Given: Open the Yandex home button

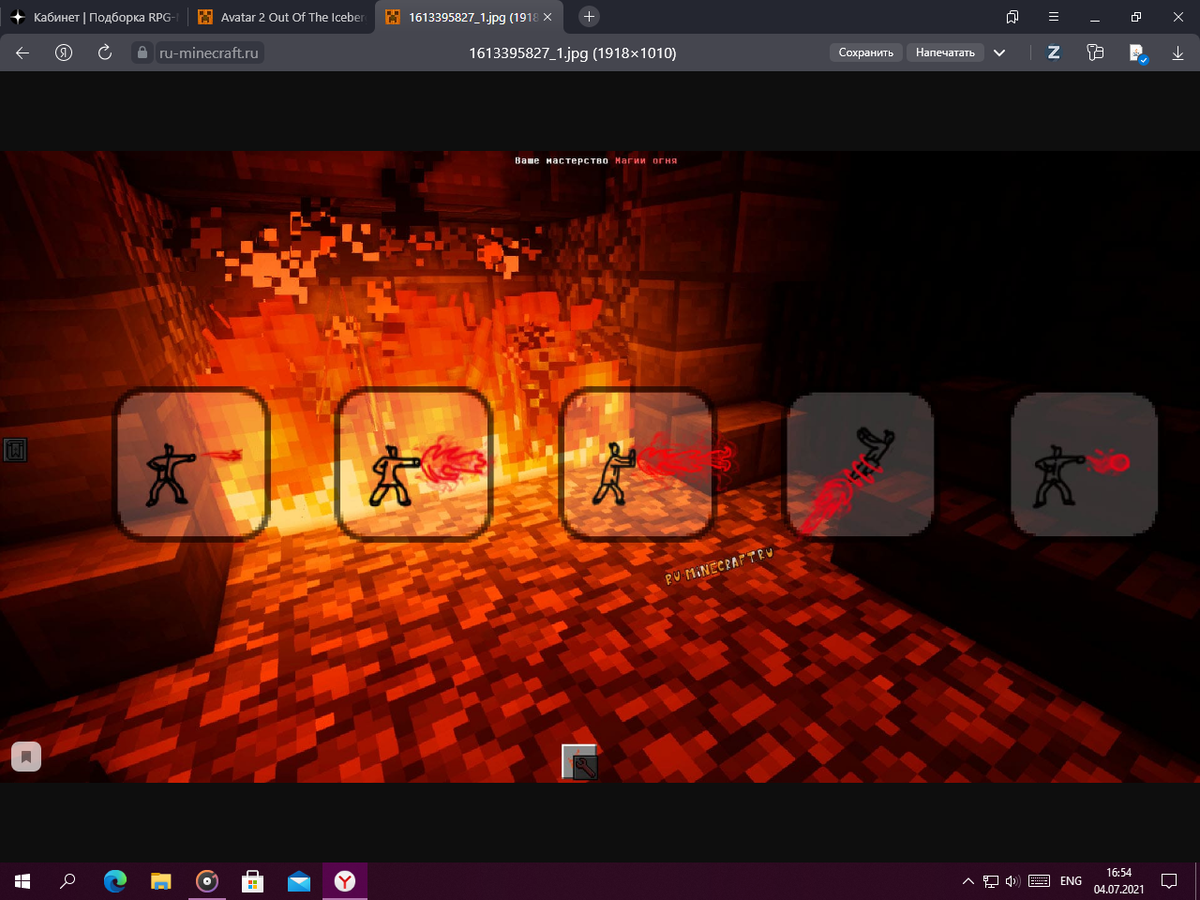Looking at the screenshot, I should 65,53.
